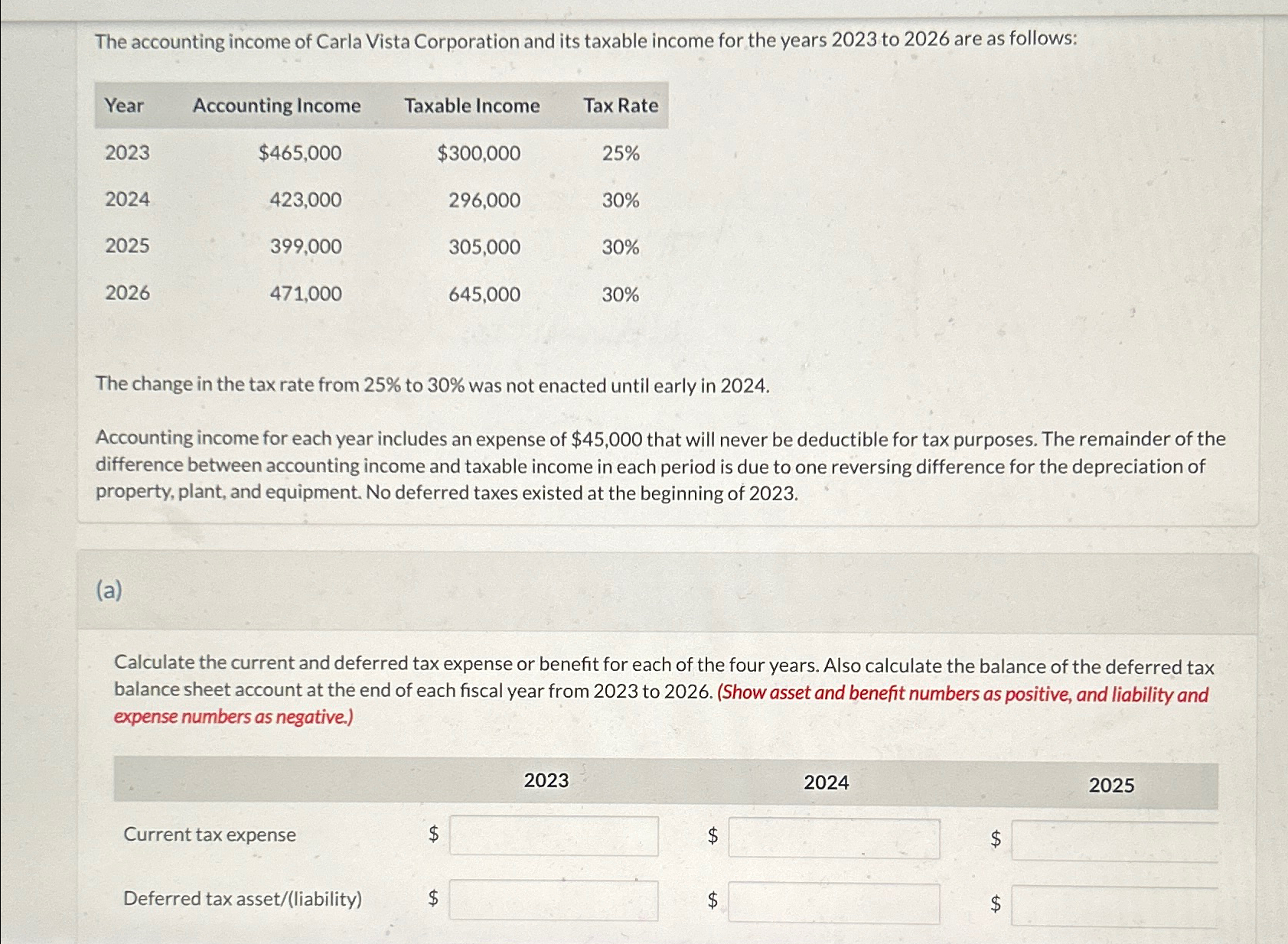
Task: Click the 2025 column header
Action: click(1110, 786)
